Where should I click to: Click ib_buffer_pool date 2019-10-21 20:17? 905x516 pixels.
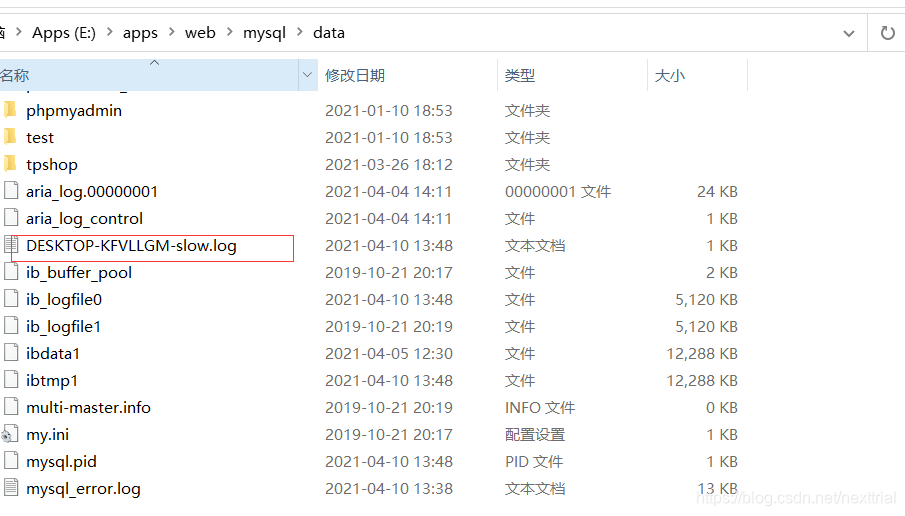point(389,272)
